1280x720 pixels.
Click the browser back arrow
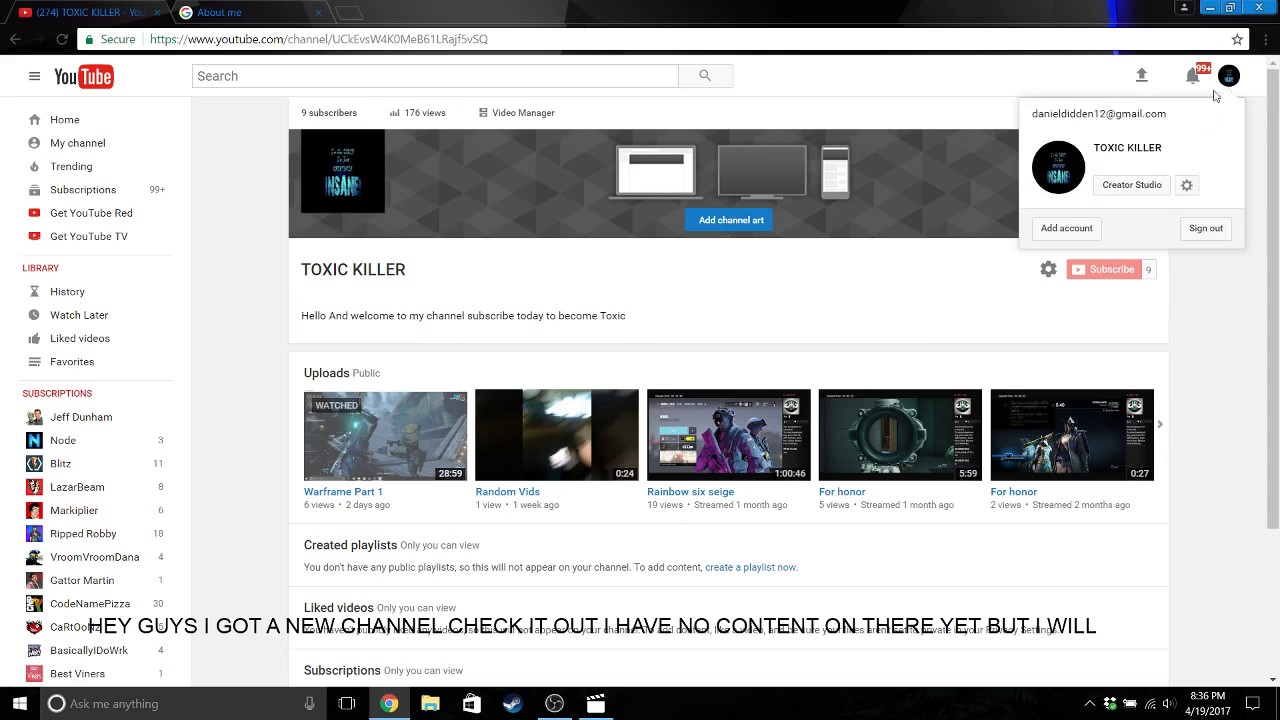point(15,39)
